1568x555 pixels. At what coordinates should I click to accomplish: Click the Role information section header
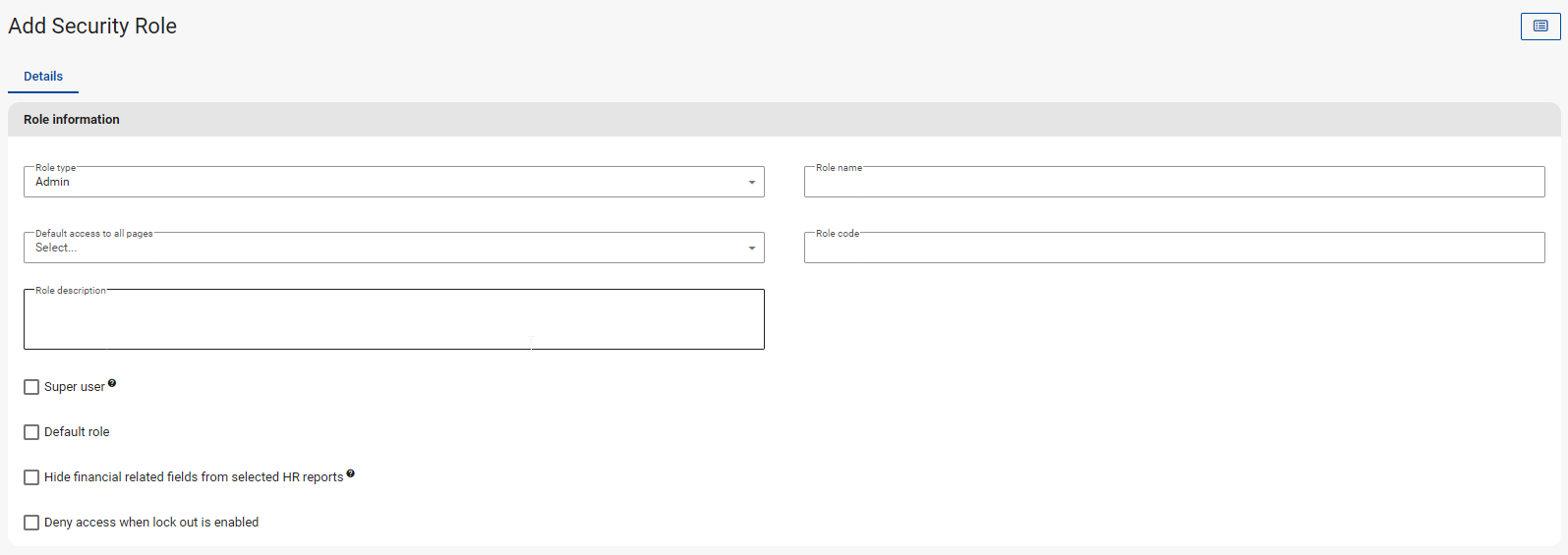72,120
